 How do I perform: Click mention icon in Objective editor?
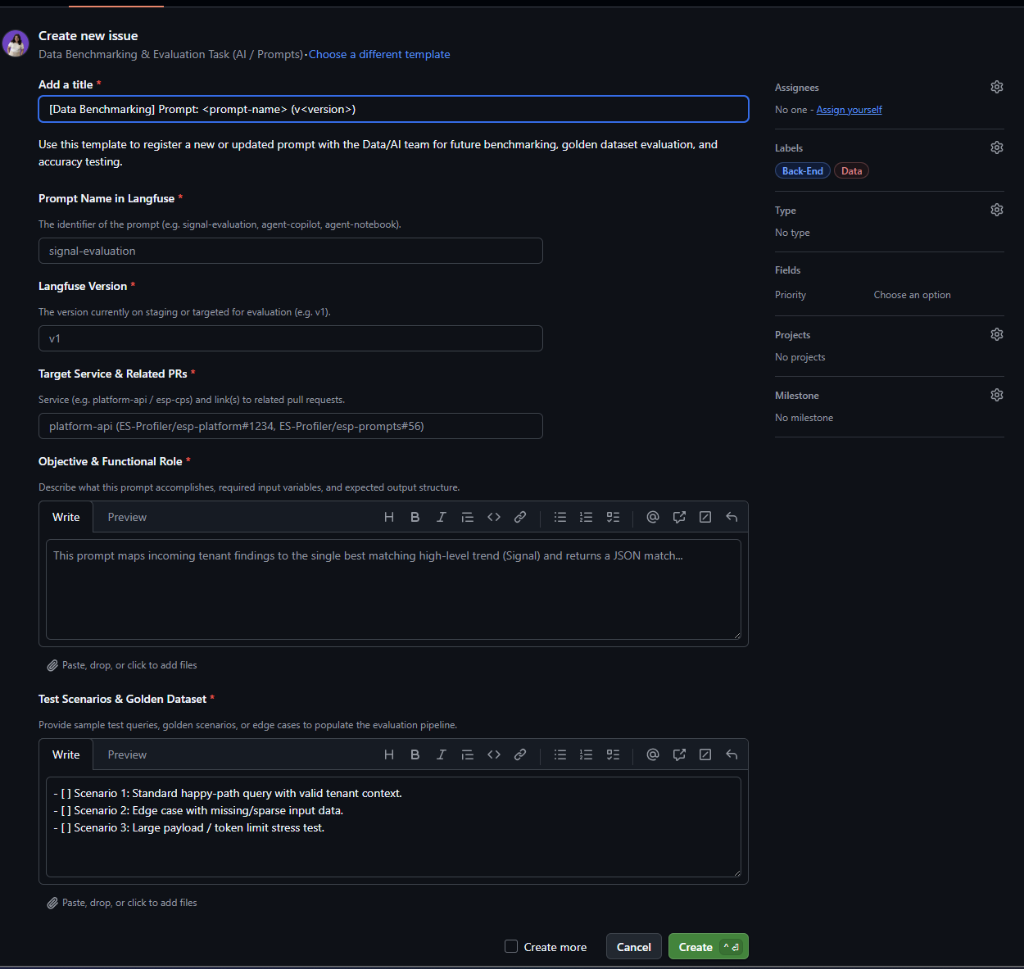point(652,517)
